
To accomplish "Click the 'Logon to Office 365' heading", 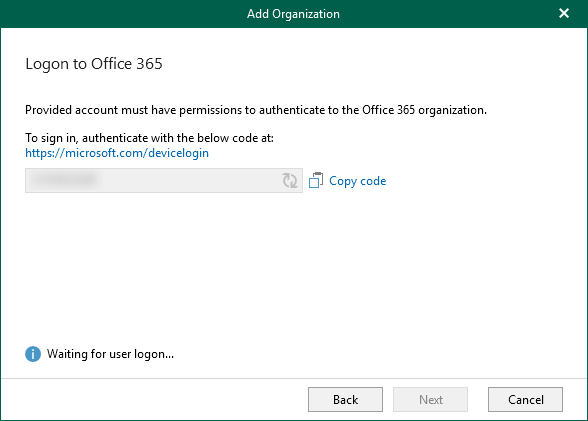I will coord(94,64).
